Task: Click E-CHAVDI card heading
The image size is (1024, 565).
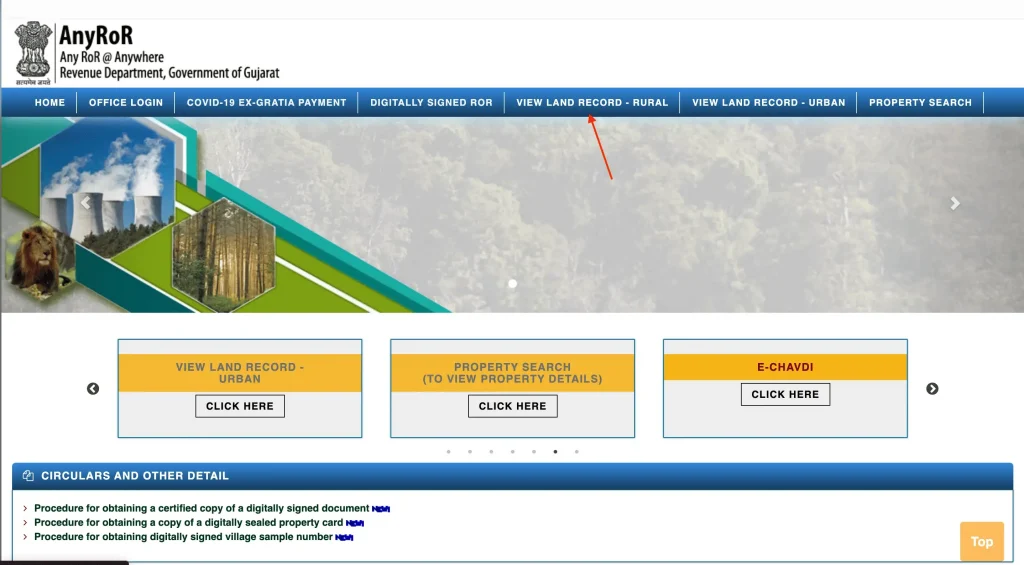Action: pyautogui.click(x=785, y=367)
